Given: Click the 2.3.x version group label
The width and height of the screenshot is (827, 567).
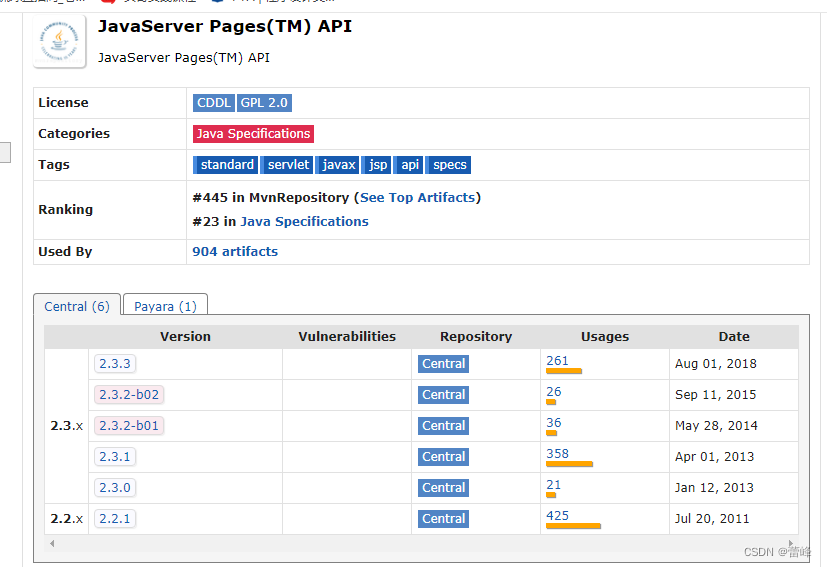Looking at the screenshot, I should 66,426.
